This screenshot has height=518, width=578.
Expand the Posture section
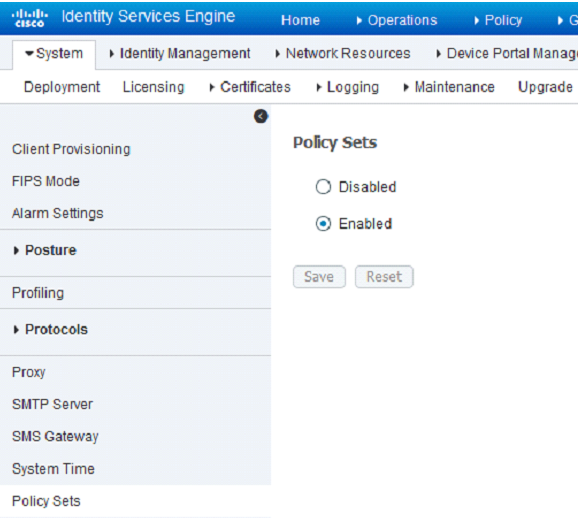[45, 250]
